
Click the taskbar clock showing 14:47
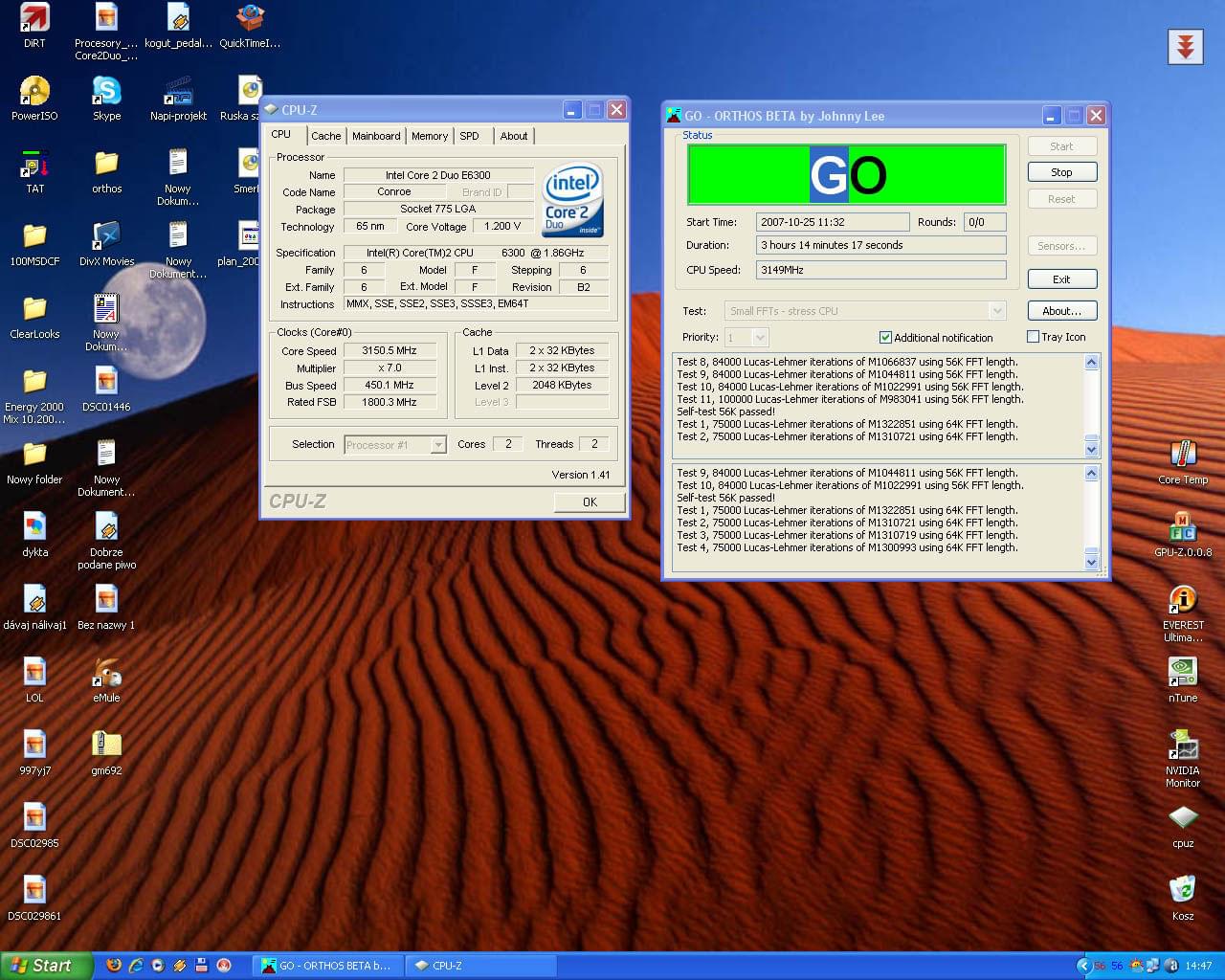1198,966
